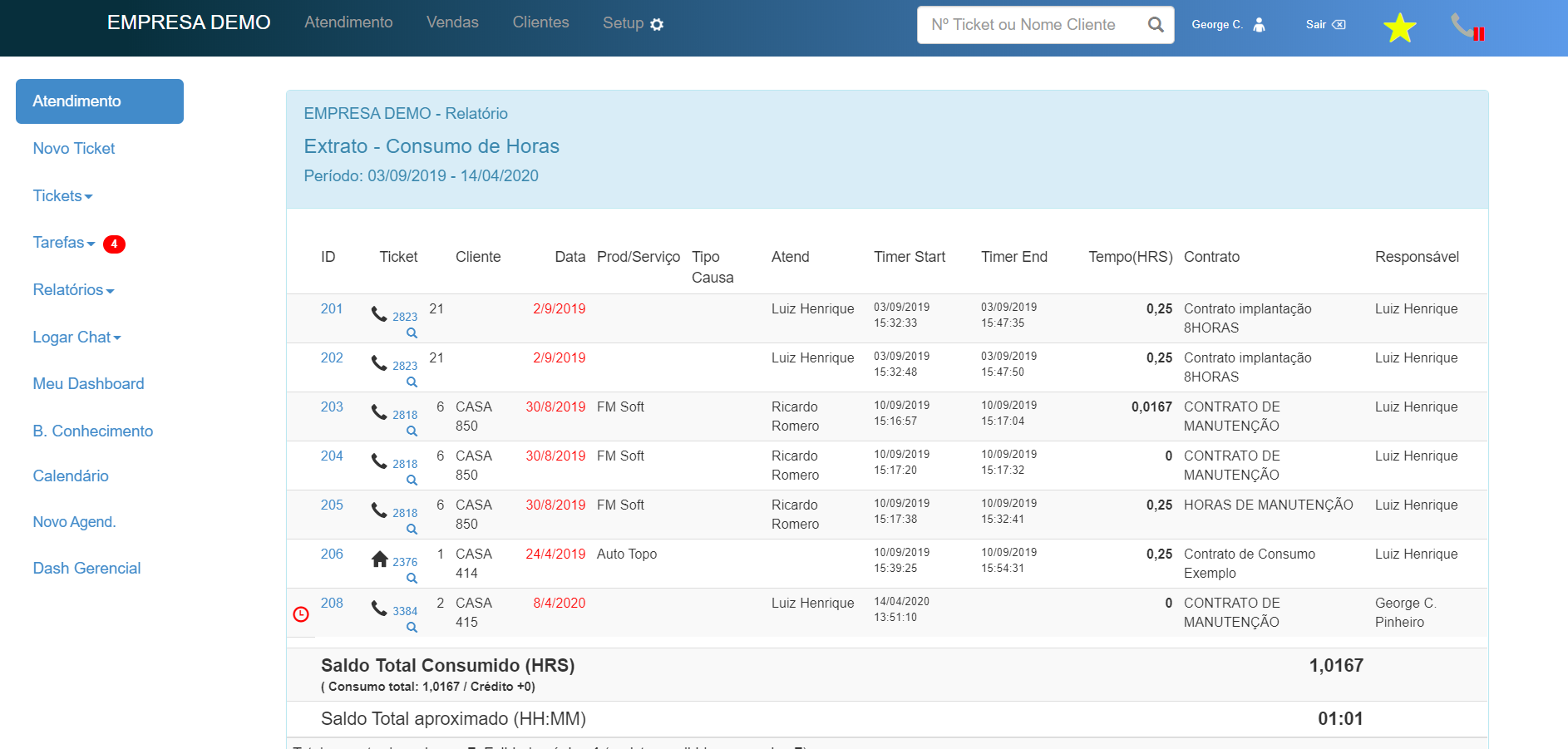The width and height of the screenshot is (1568, 749).
Task: Expand the Relatórios dropdown in sidebar
Action: tap(73, 289)
